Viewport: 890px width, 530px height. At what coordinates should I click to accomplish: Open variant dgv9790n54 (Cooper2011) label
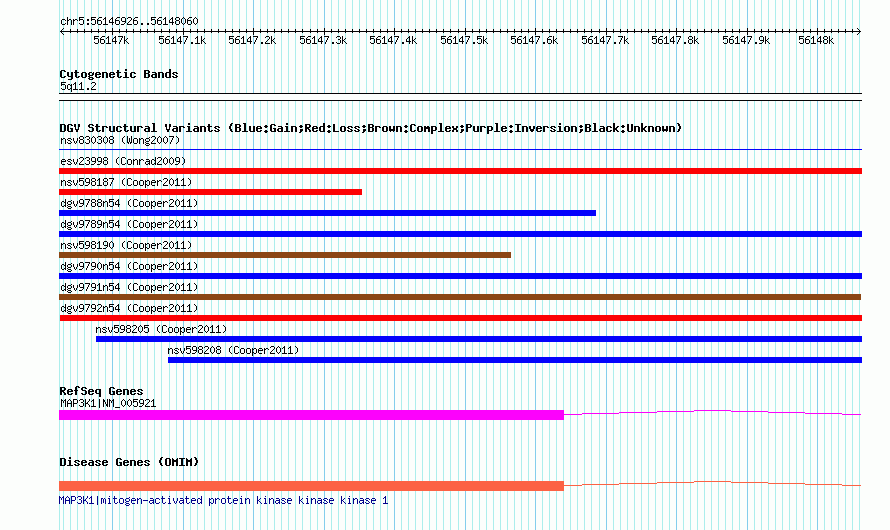129,266
